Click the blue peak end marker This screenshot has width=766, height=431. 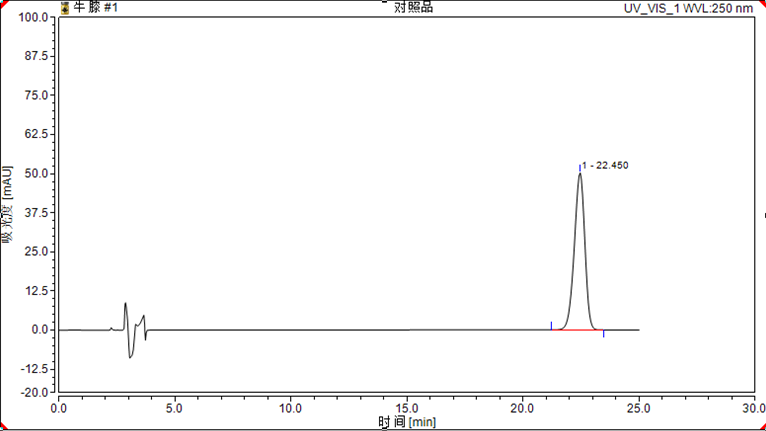click(603, 334)
